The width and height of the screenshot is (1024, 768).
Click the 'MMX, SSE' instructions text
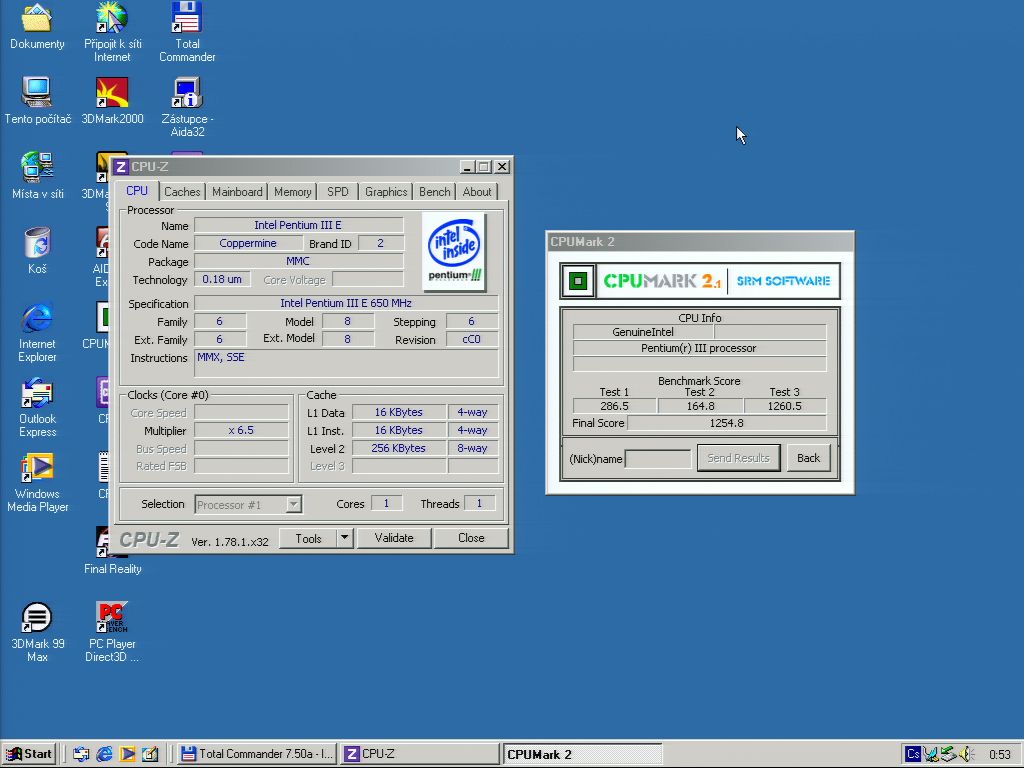221,357
